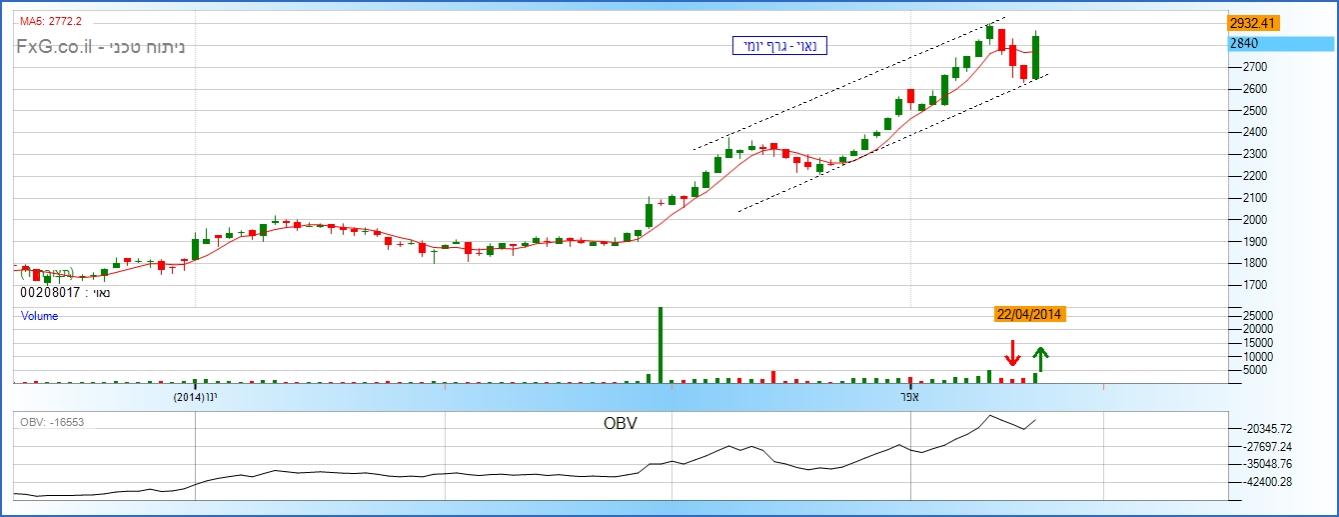
Task: Click the (2014) January axis label
Action: tap(194, 397)
